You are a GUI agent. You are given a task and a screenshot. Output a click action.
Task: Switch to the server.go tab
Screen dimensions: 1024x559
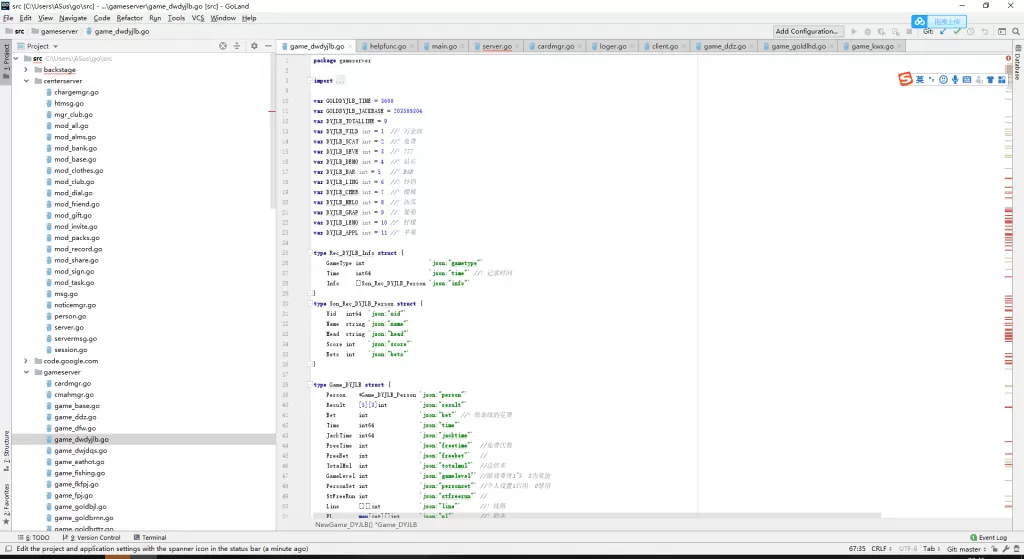pos(496,46)
